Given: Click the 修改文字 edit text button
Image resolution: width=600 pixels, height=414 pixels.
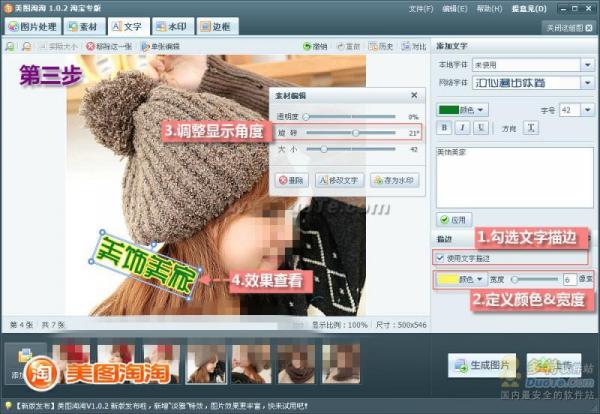Looking at the screenshot, I should pos(339,180).
